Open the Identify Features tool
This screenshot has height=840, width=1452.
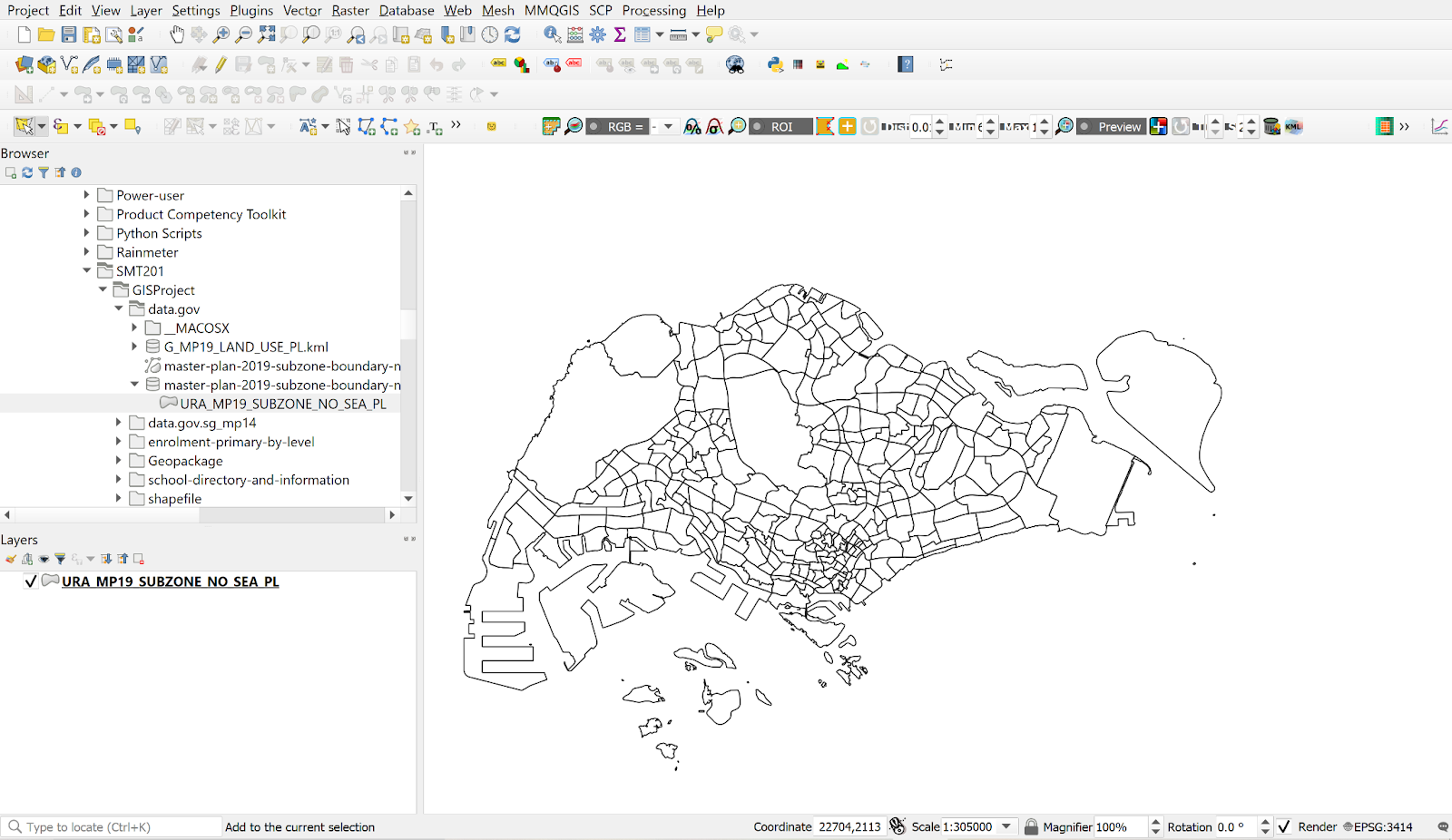(552, 34)
